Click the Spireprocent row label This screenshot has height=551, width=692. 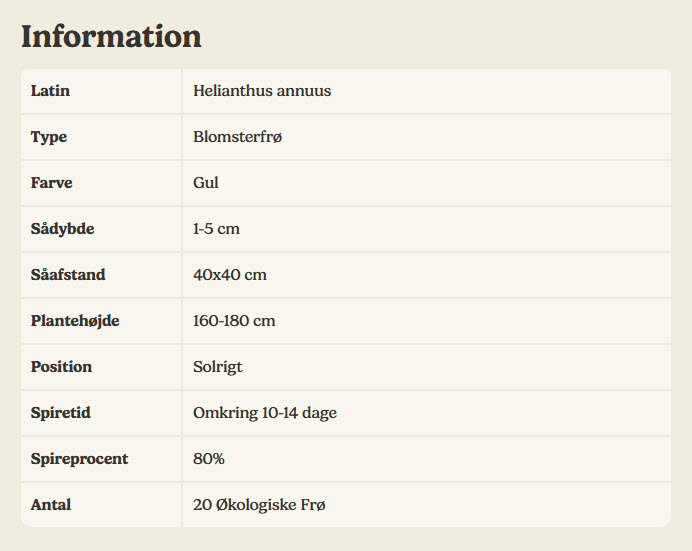[x=79, y=459]
